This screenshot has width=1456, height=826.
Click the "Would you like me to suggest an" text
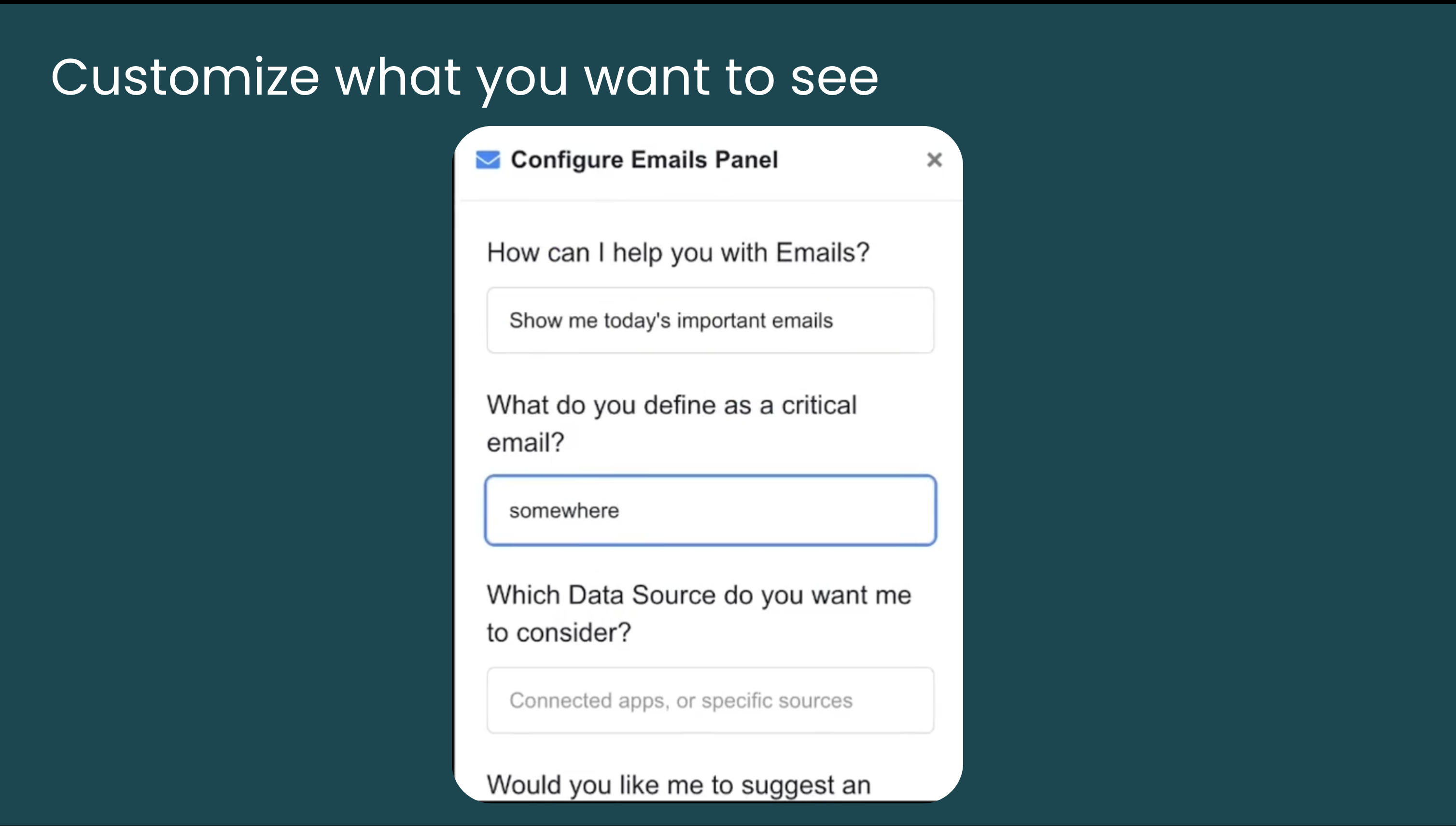point(678,786)
